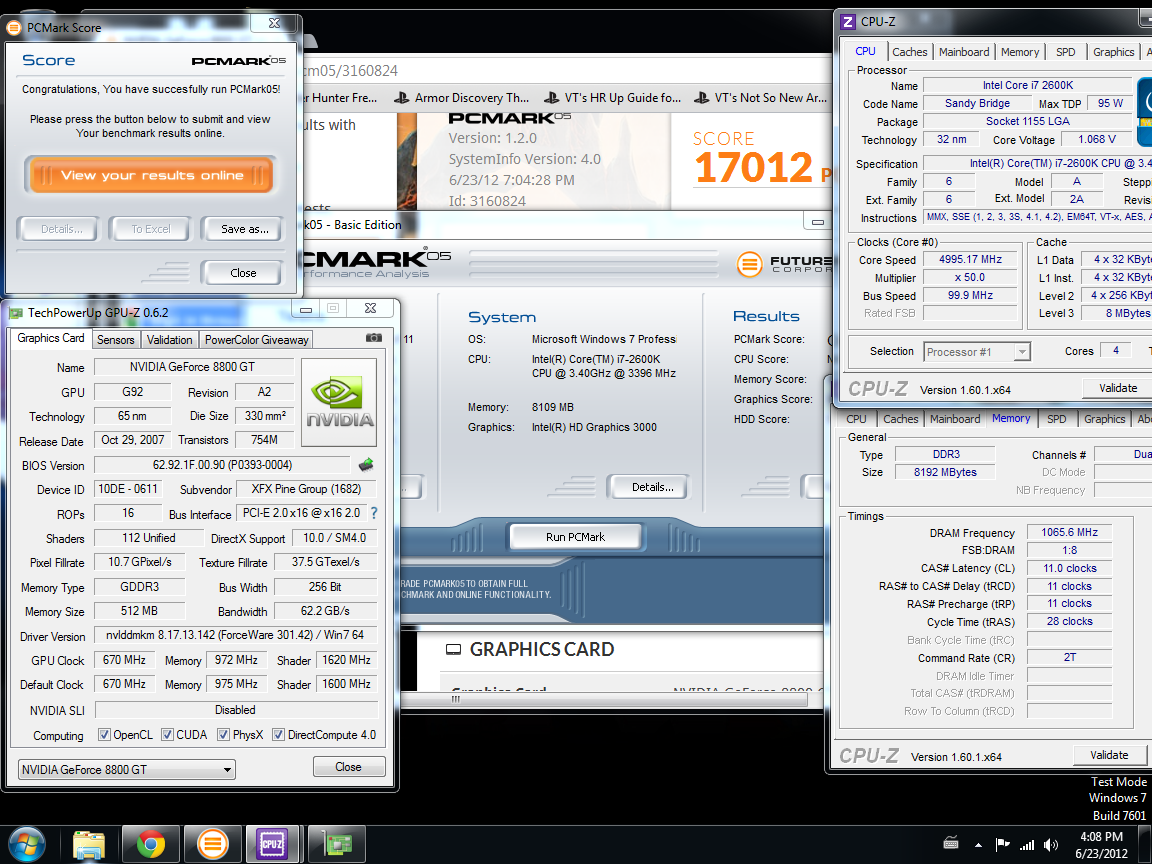This screenshot has width=1152, height=864.
Task: Switch to PCMark05 taskbar icon
Action: tap(212, 844)
